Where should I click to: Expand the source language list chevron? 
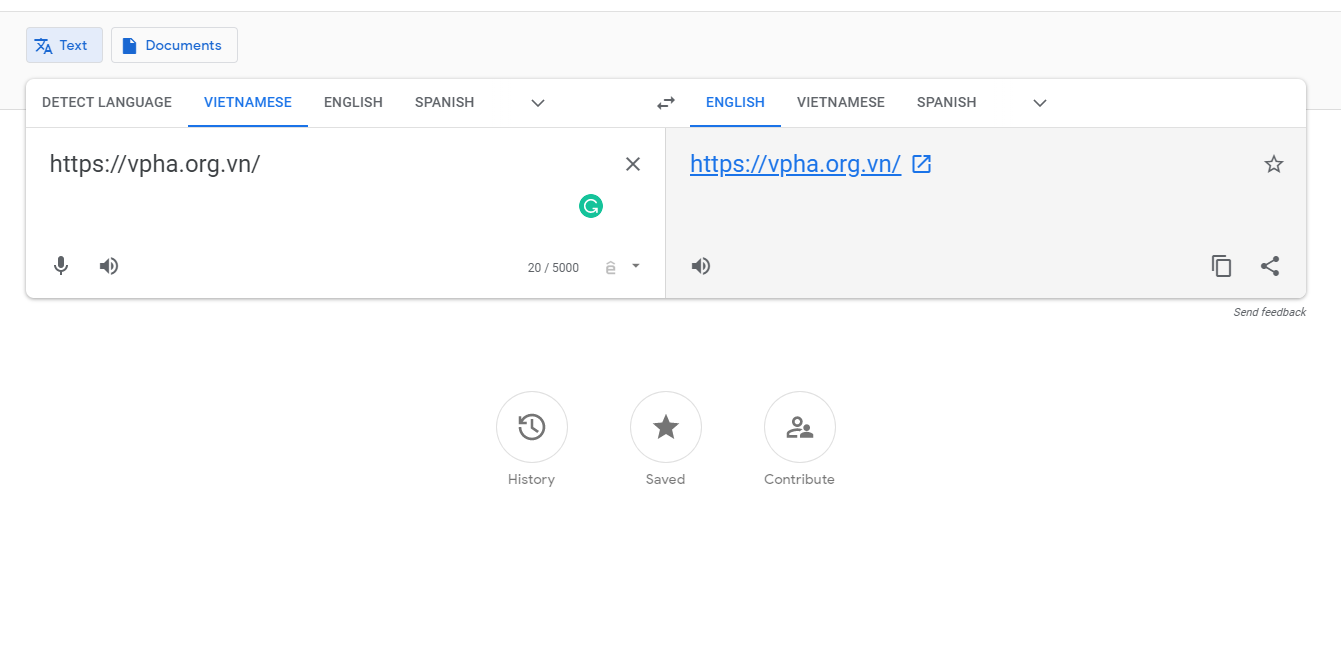click(538, 103)
